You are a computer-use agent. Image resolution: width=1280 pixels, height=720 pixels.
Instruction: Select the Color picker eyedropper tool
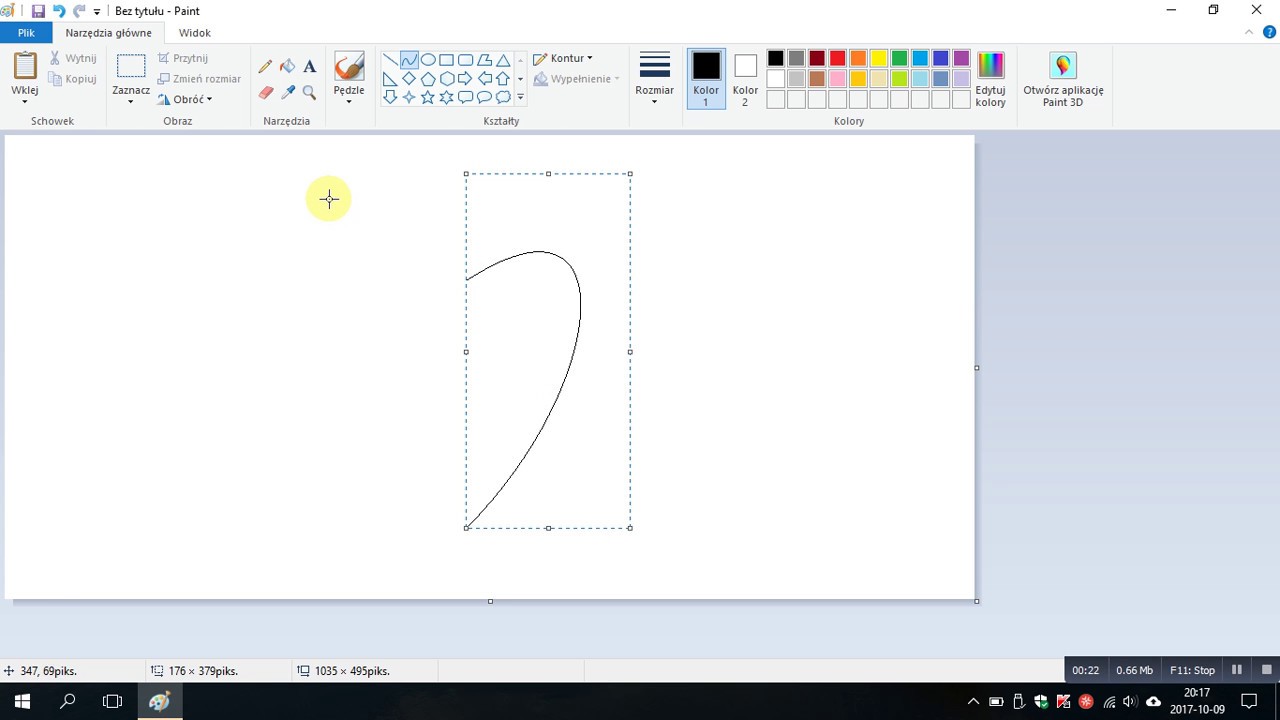coord(287,92)
